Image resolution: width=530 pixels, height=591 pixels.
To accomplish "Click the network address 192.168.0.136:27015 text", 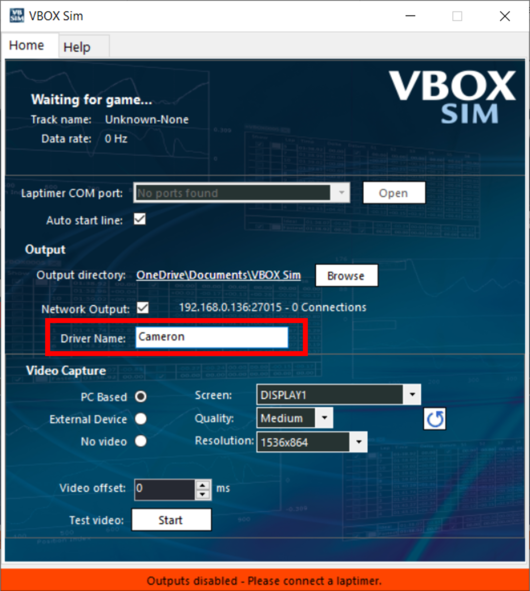I will (x=230, y=307).
